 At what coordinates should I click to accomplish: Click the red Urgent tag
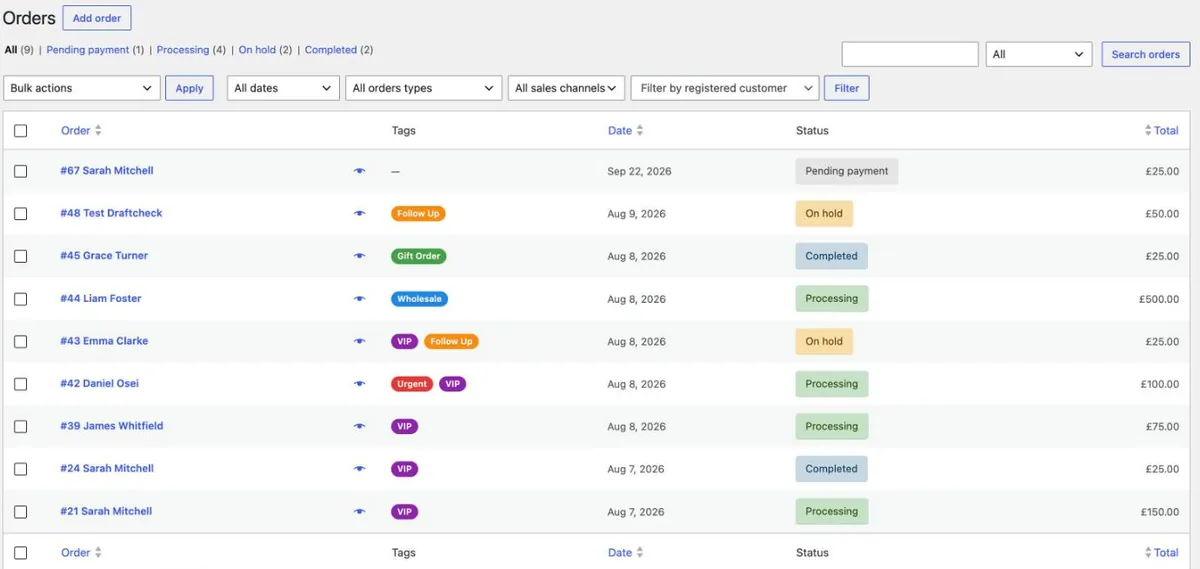pos(412,384)
